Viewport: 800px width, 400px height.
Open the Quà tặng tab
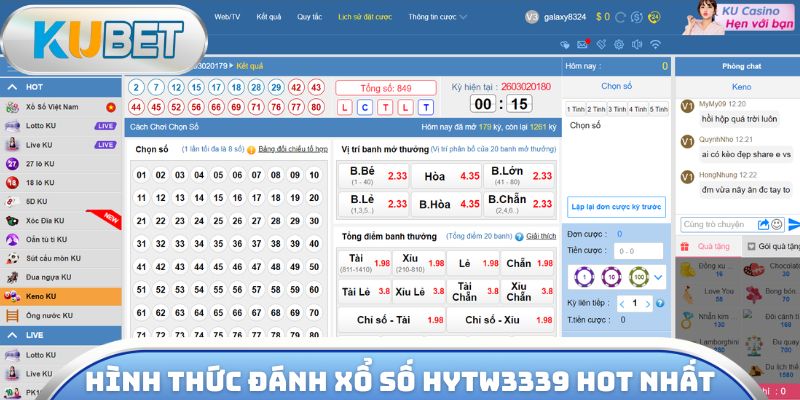click(x=708, y=246)
